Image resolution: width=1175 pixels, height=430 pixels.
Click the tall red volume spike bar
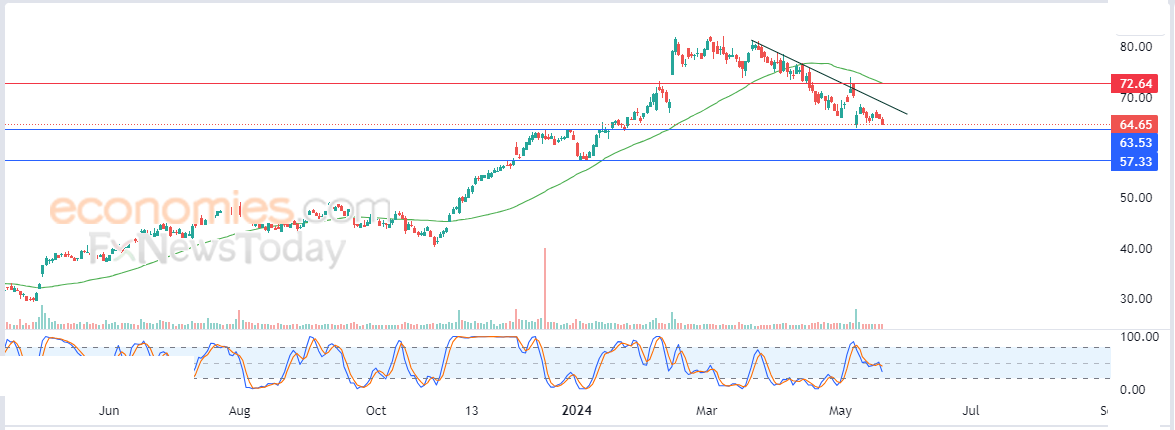[545, 288]
